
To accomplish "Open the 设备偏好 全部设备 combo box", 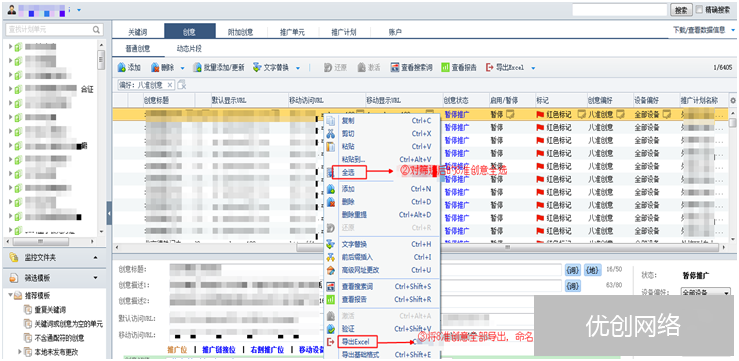I will [706, 293].
